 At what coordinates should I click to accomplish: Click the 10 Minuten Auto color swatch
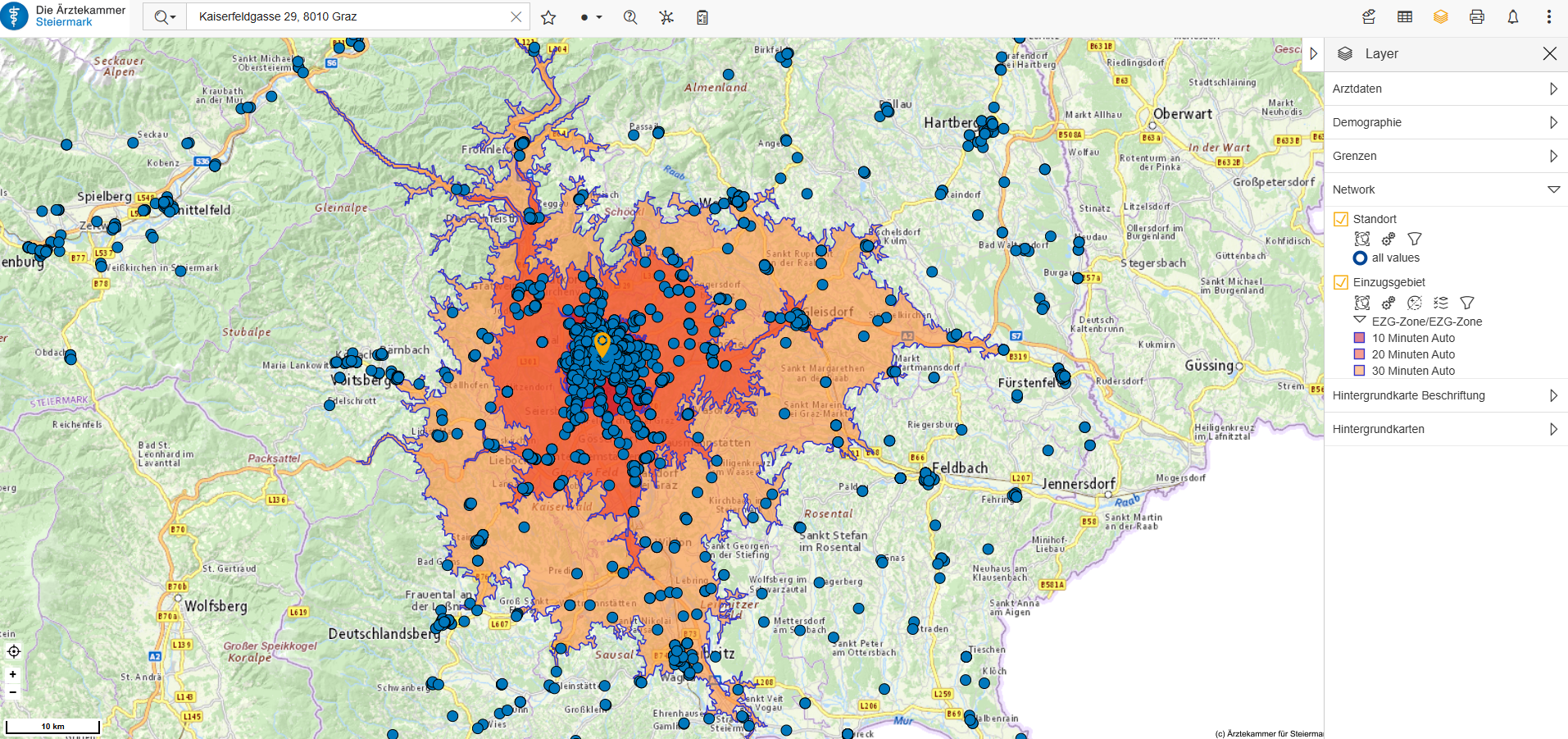coord(1360,338)
